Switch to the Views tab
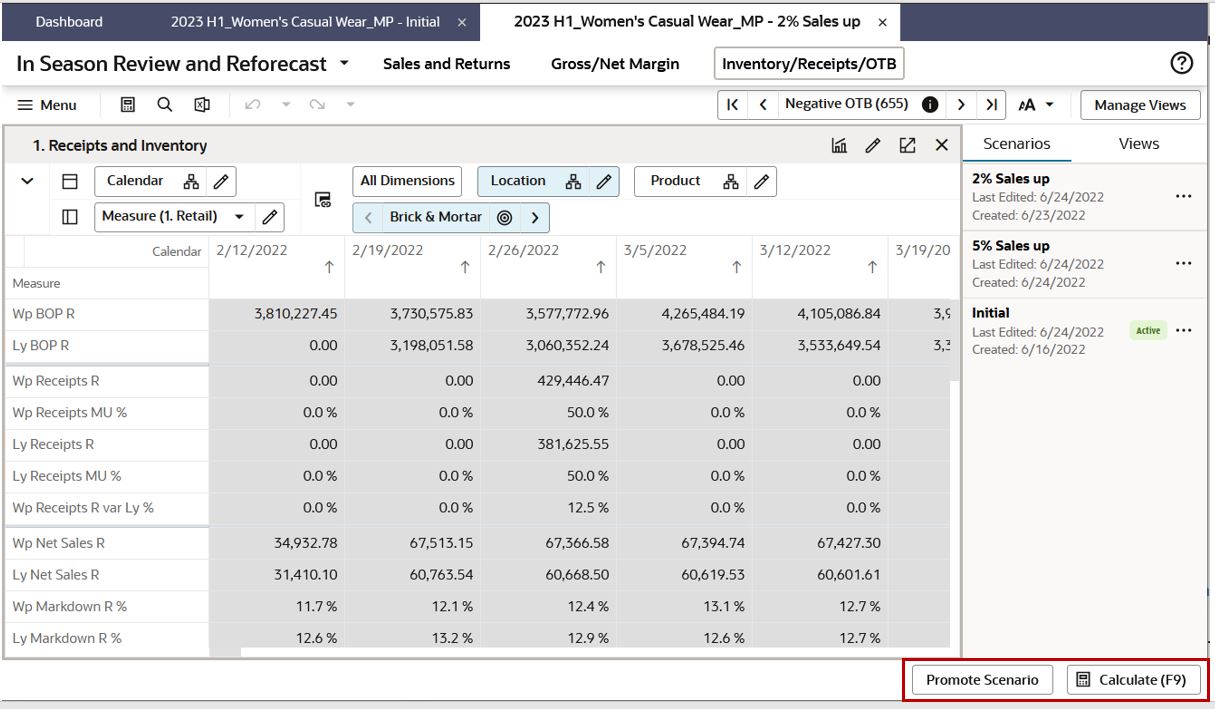 tap(1138, 143)
